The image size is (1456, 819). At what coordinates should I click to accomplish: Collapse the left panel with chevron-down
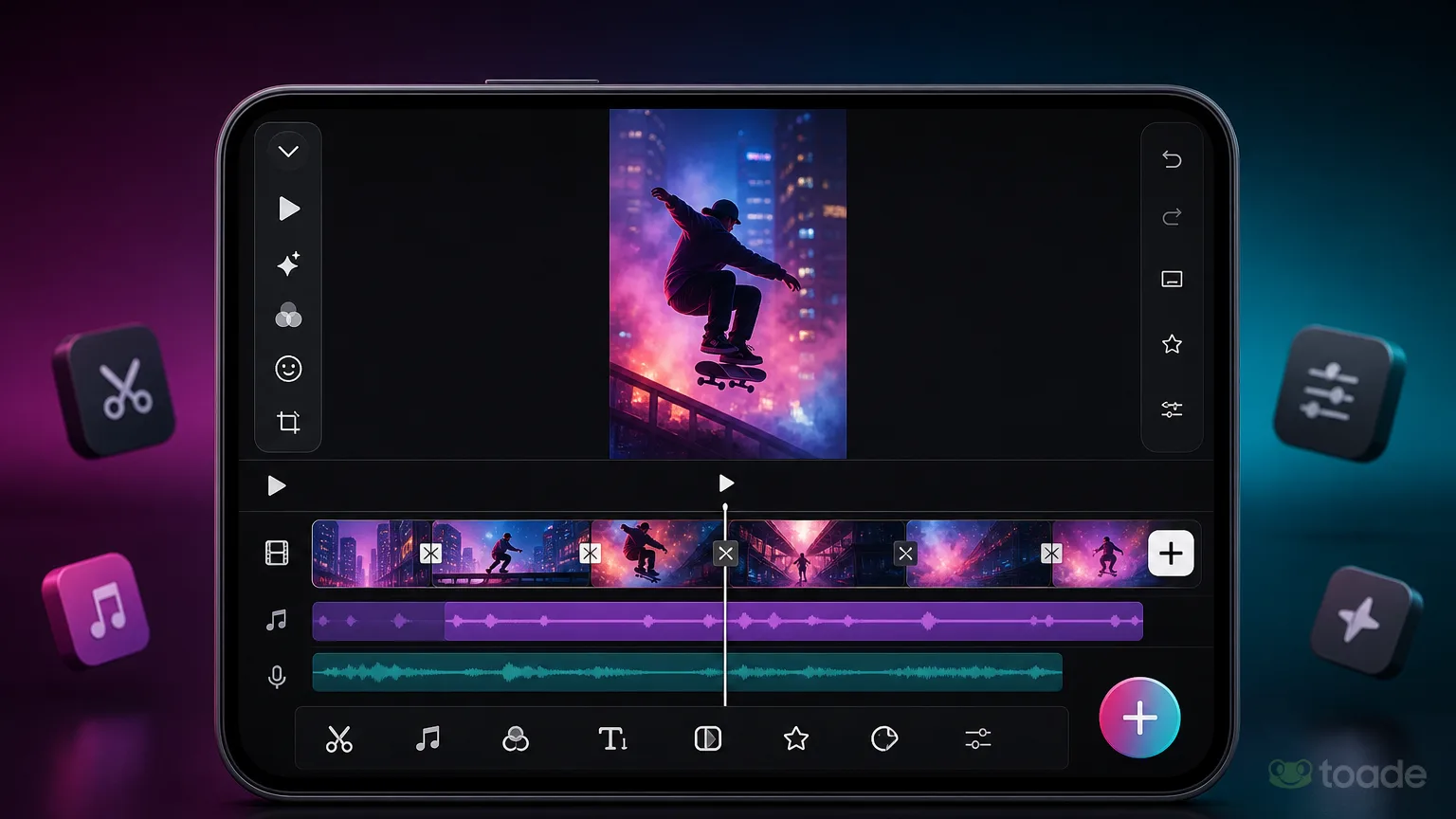coord(288,152)
